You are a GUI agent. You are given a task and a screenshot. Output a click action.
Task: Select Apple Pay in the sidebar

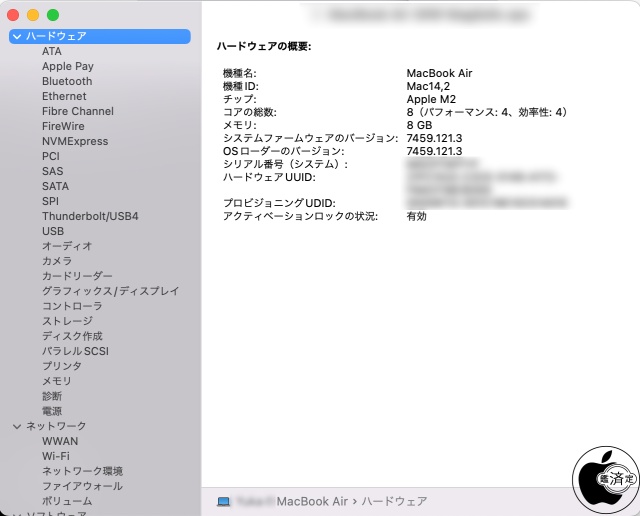click(x=68, y=66)
